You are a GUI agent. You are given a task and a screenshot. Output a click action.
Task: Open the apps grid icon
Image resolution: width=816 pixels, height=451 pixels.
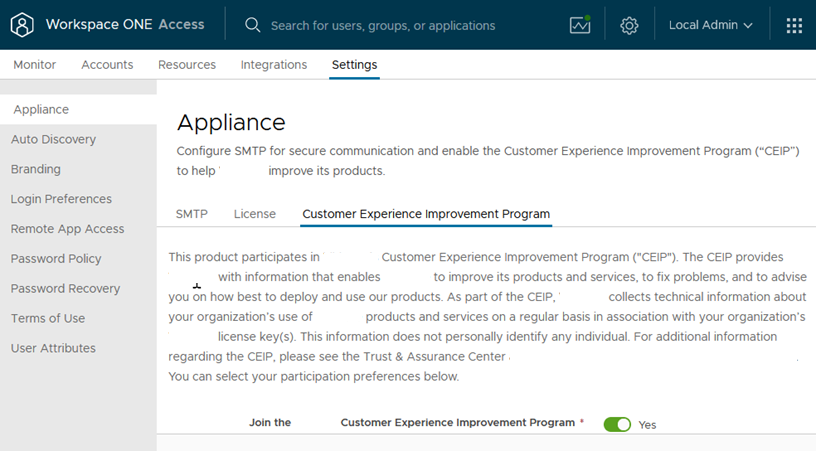click(x=794, y=25)
